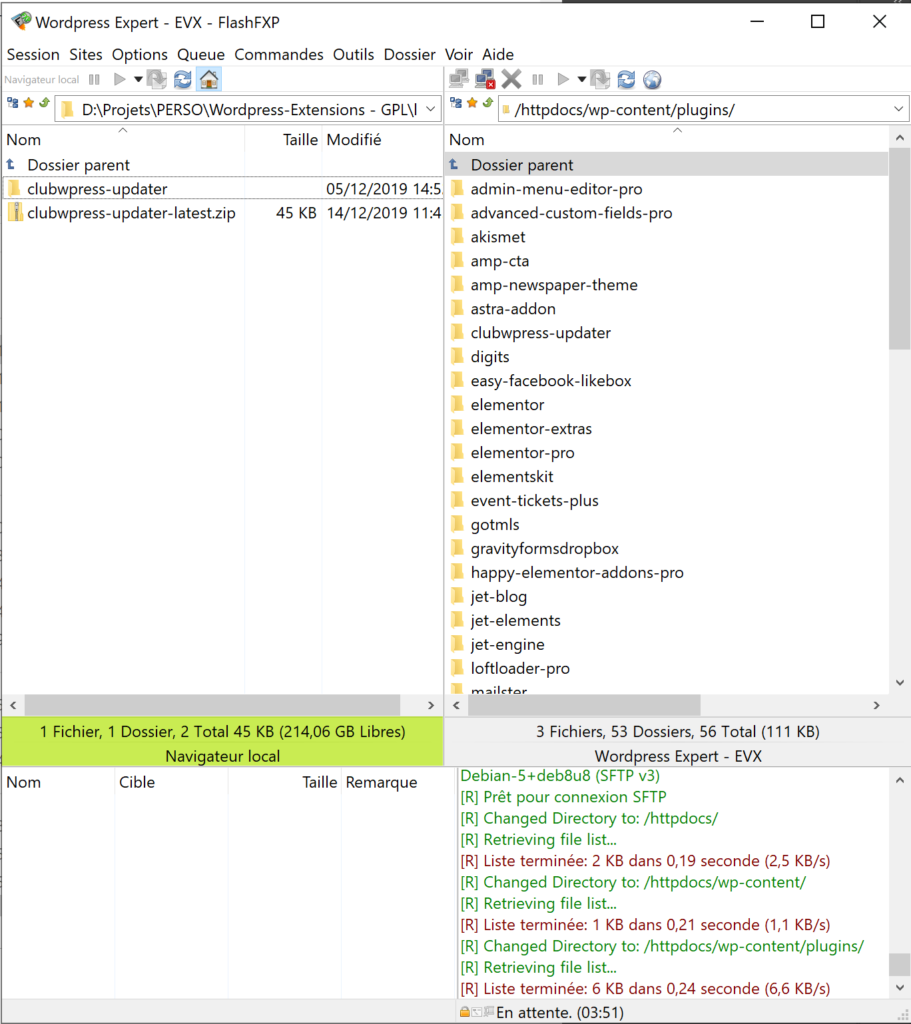Select clubwpress-updater-latest.zip file
The width and height of the screenshot is (911, 1024).
[222, 213]
